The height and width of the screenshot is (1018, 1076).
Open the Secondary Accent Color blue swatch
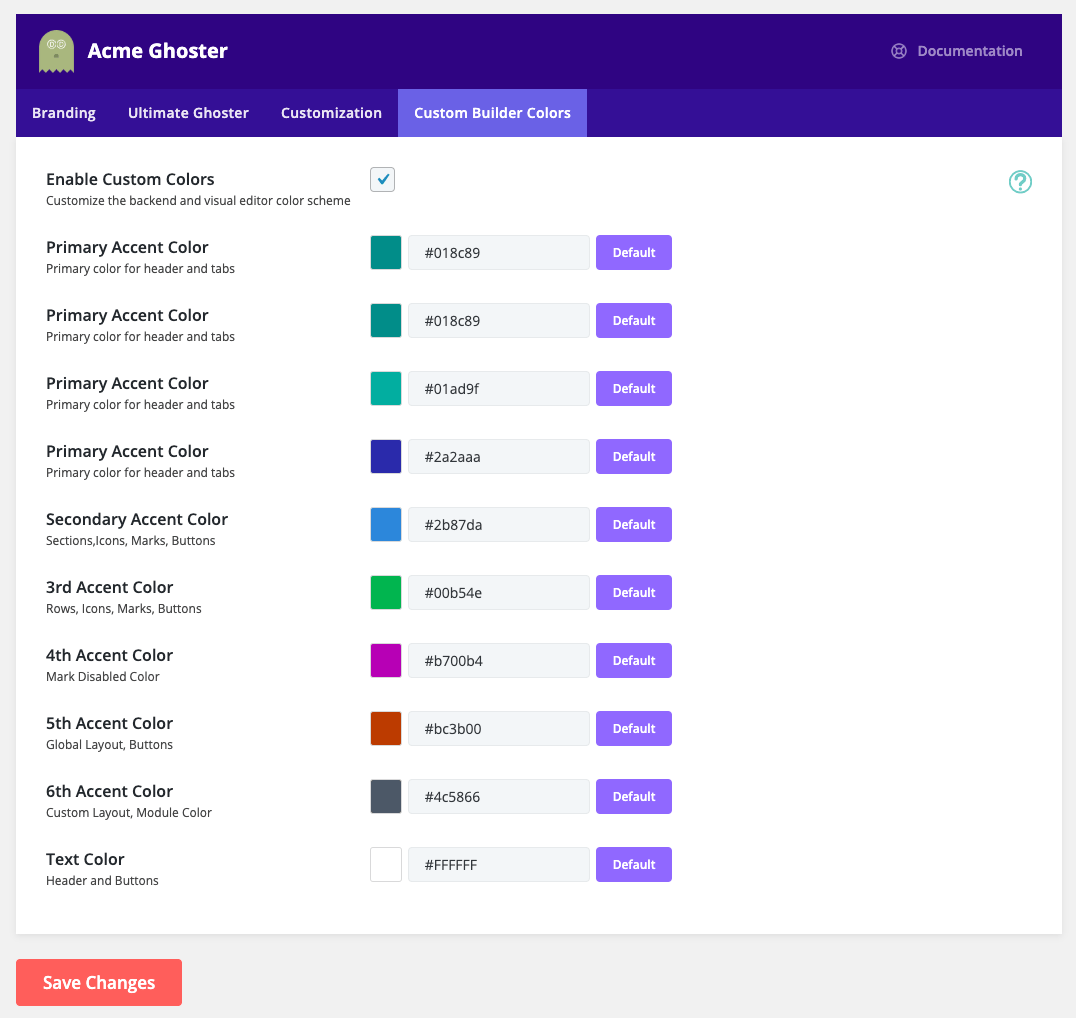(x=386, y=524)
